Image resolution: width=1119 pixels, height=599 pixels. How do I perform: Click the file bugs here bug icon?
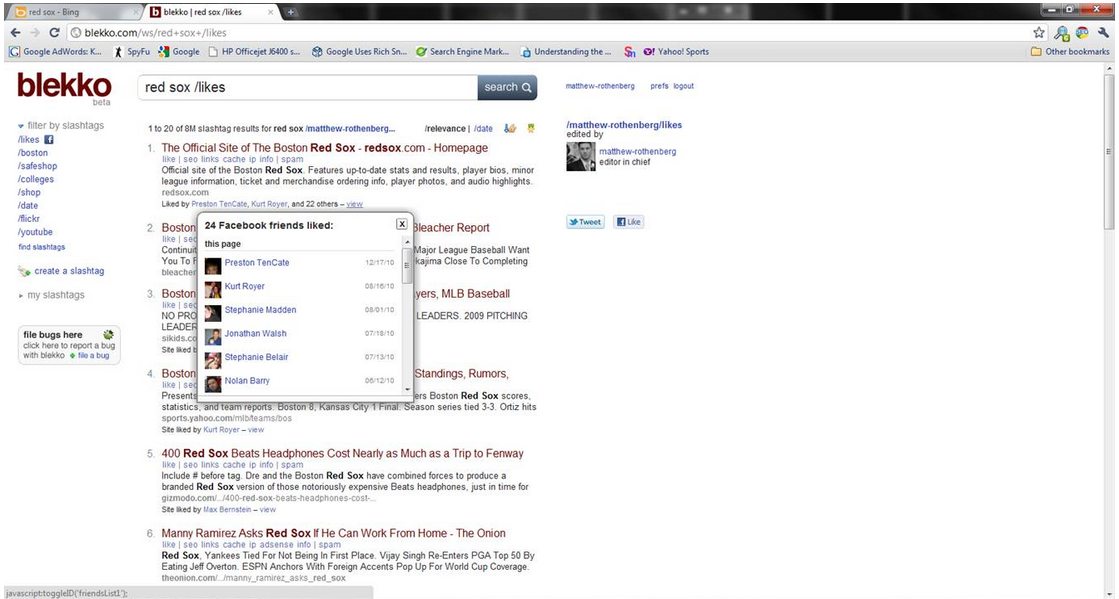[x=108, y=334]
